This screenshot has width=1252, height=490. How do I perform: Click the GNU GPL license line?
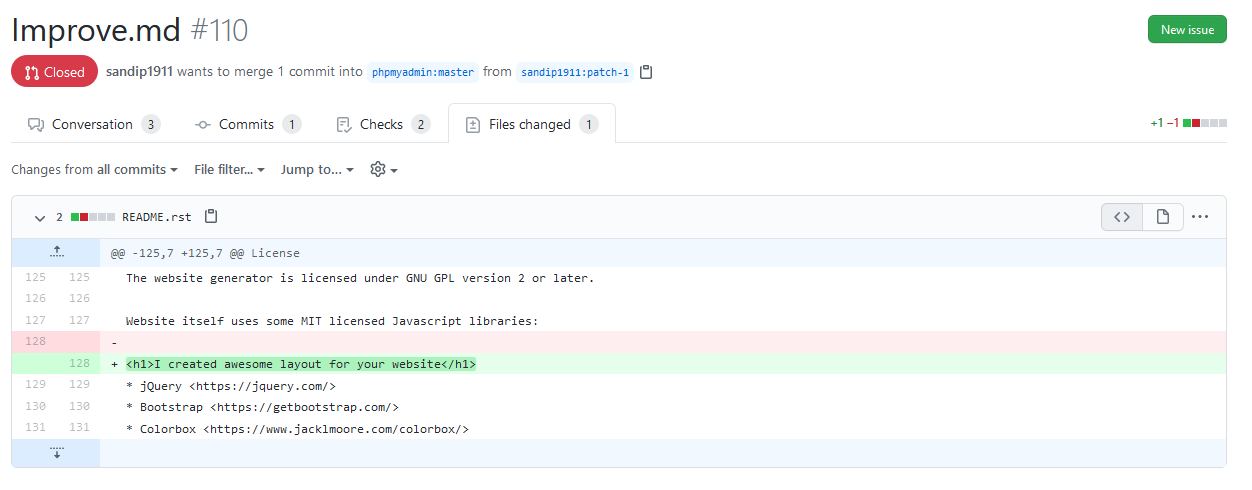(360, 278)
